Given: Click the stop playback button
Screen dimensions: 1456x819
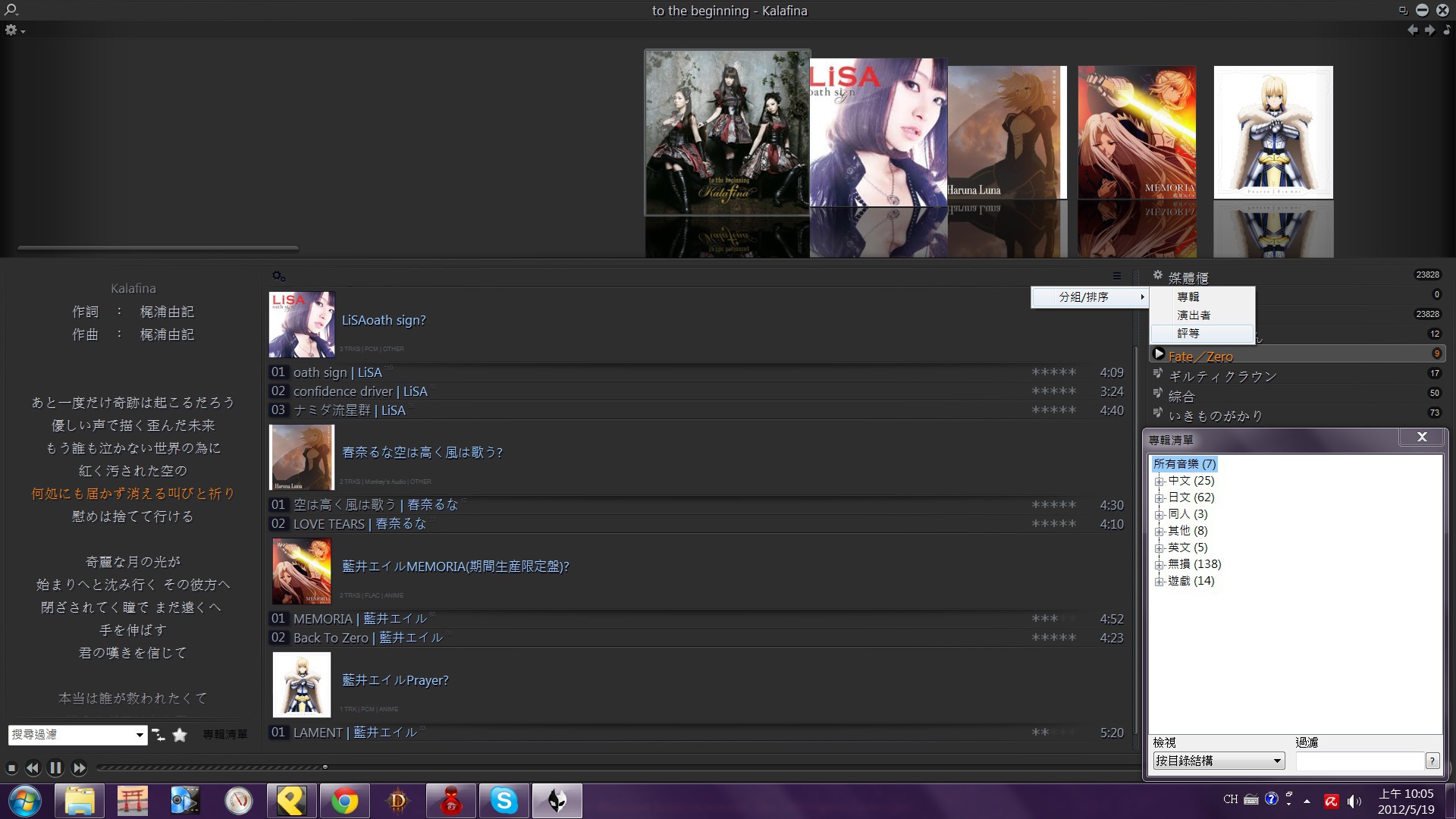Looking at the screenshot, I should pos(11,768).
